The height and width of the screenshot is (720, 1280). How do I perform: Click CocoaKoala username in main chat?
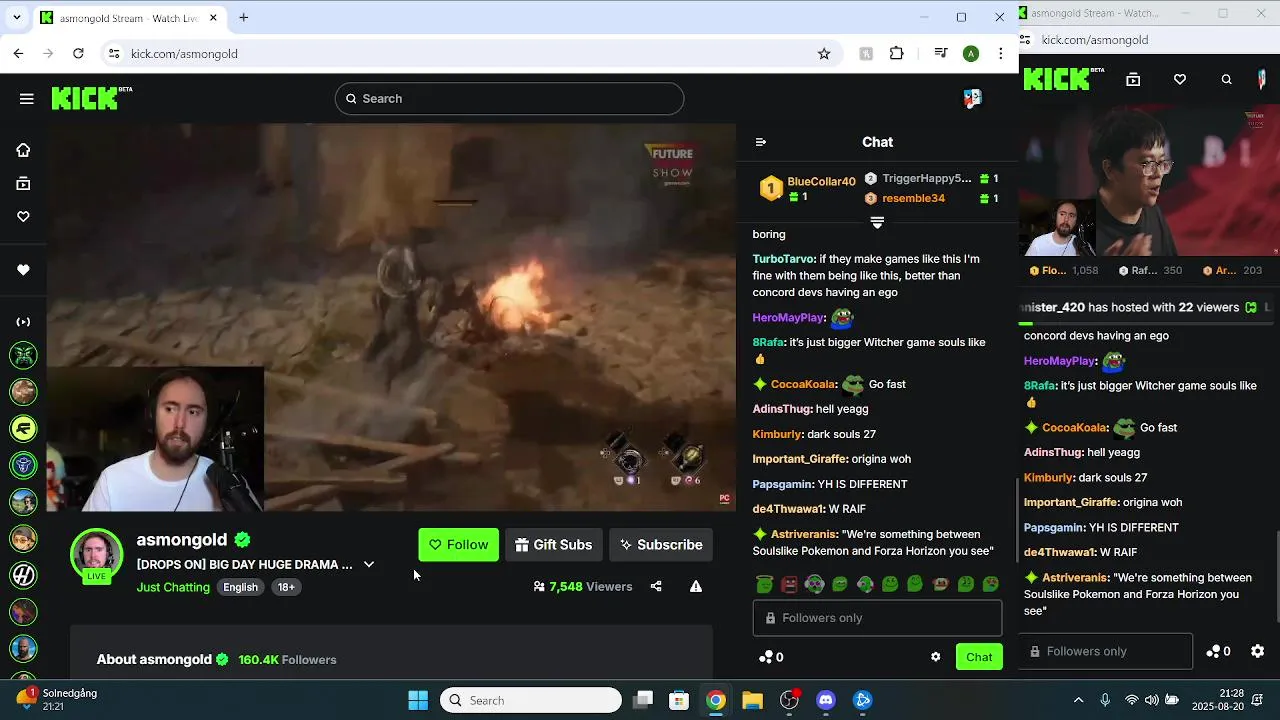(x=803, y=384)
